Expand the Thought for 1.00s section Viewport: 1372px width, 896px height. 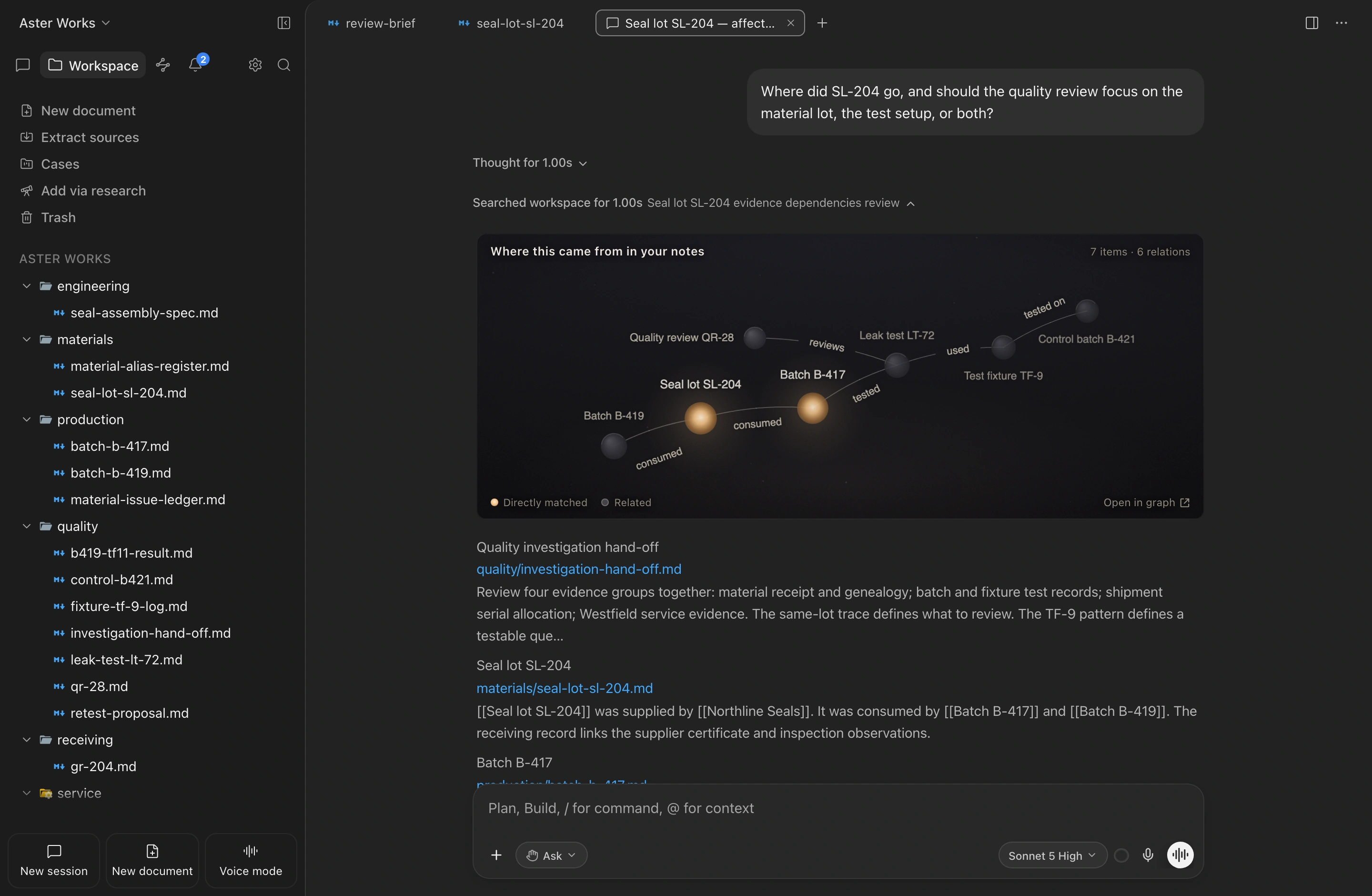coord(530,163)
